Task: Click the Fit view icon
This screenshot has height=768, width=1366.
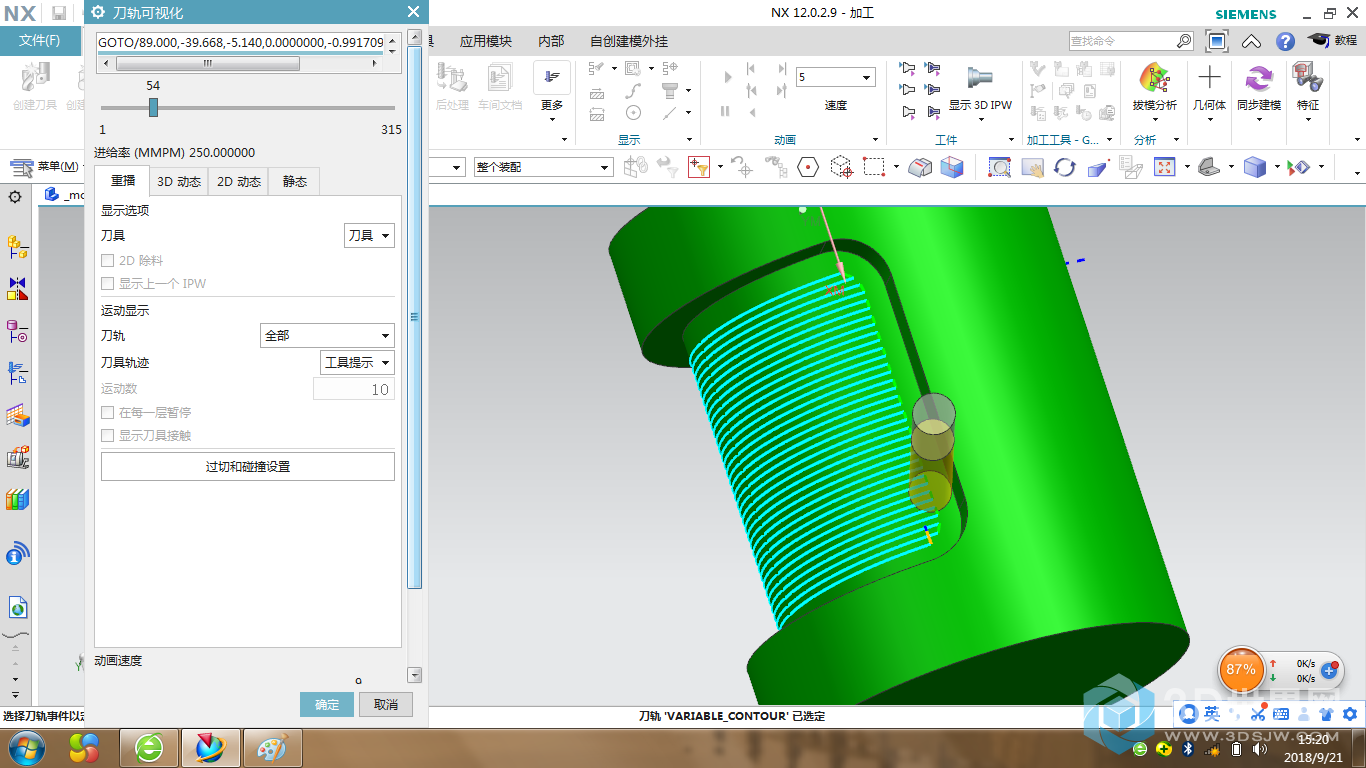Action: coord(1164,167)
